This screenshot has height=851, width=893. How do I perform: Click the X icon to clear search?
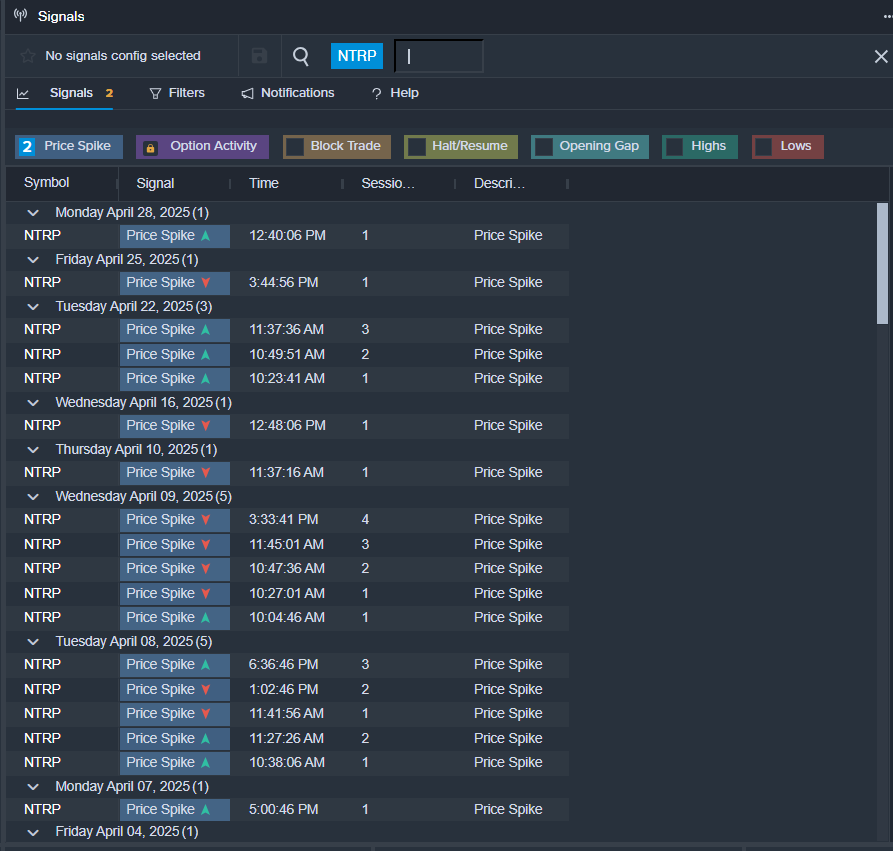880,57
